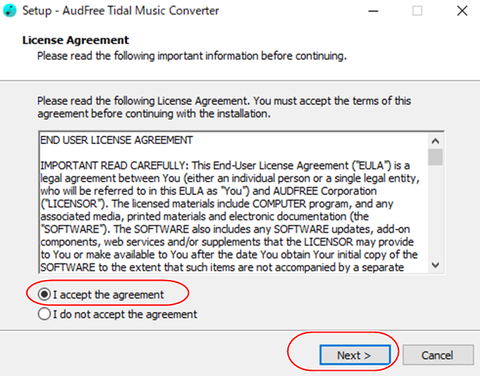Viewport: 480px width, 376px height.
Task: Click the Setup - AudFree Tidal Music Converter title
Action: 121,11
